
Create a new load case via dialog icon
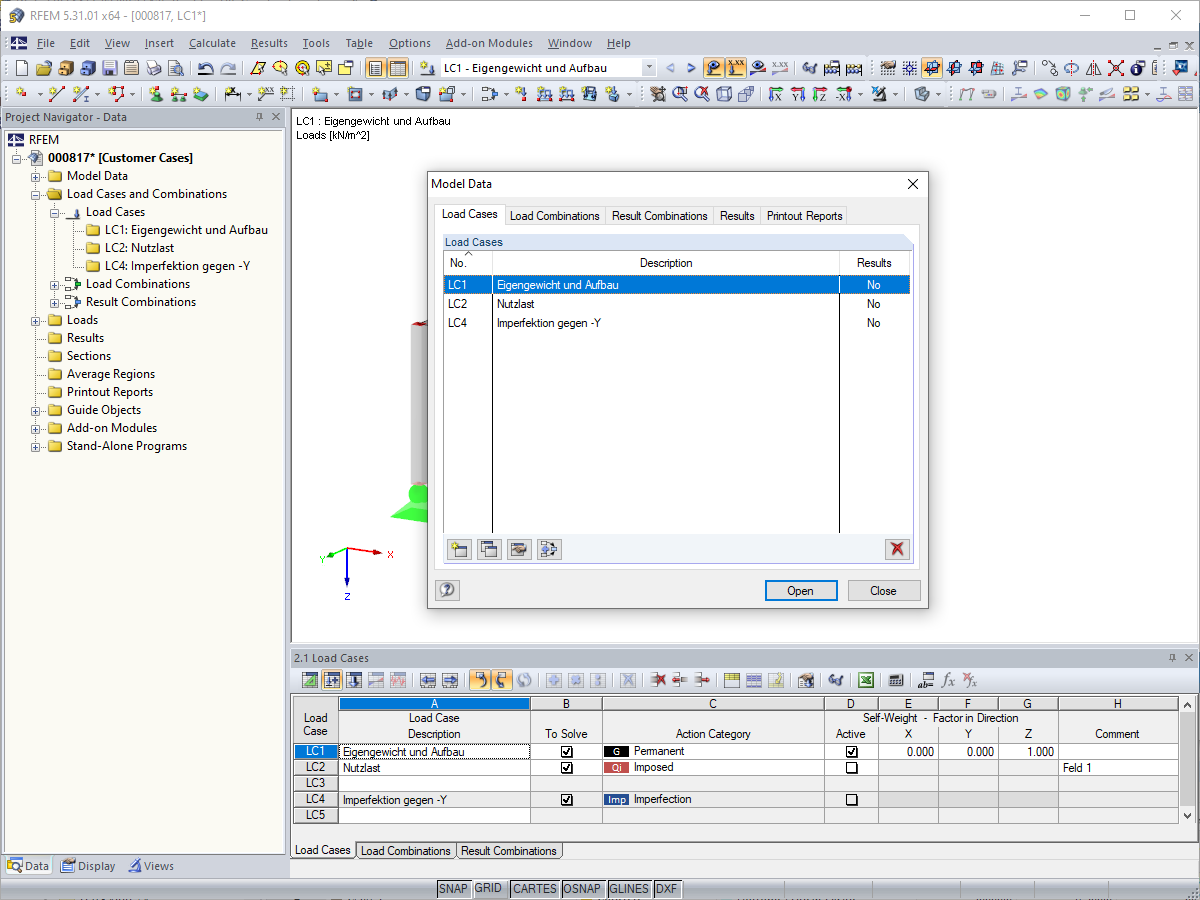[459, 549]
